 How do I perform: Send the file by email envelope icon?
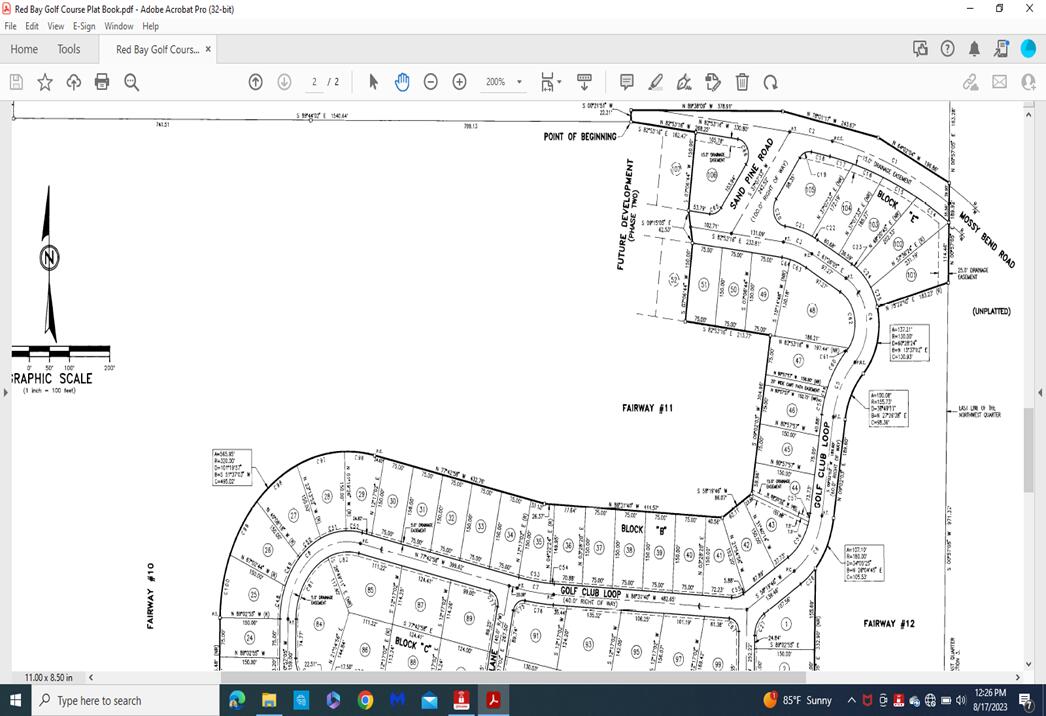click(999, 82)
